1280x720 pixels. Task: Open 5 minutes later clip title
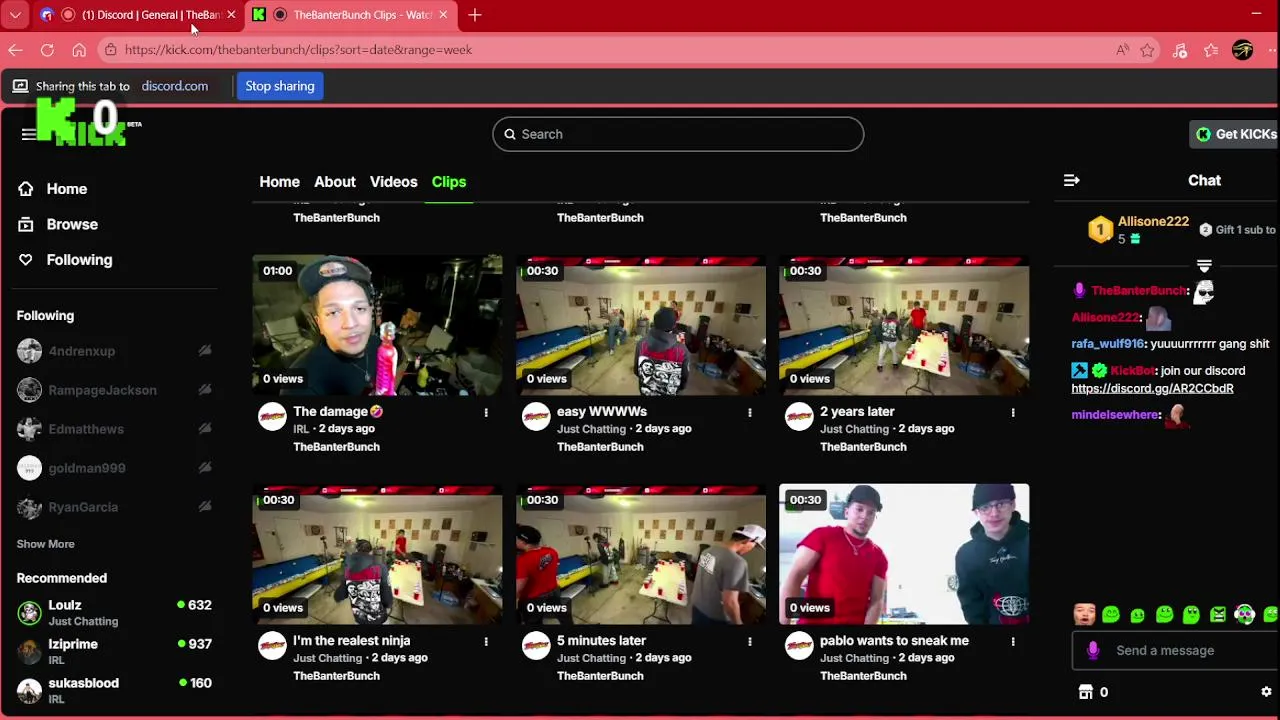[x=601, y=641]
